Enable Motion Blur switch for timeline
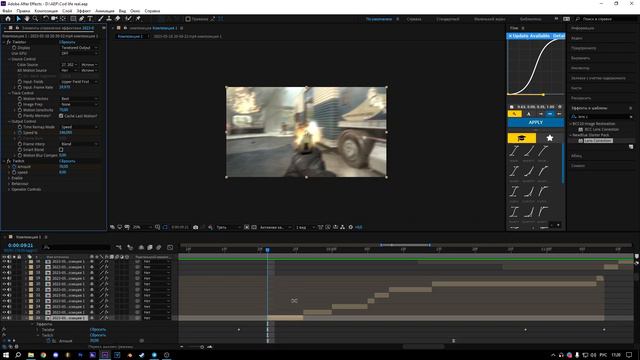The width and height of the screenshot is (640, 360). [159, 247]
